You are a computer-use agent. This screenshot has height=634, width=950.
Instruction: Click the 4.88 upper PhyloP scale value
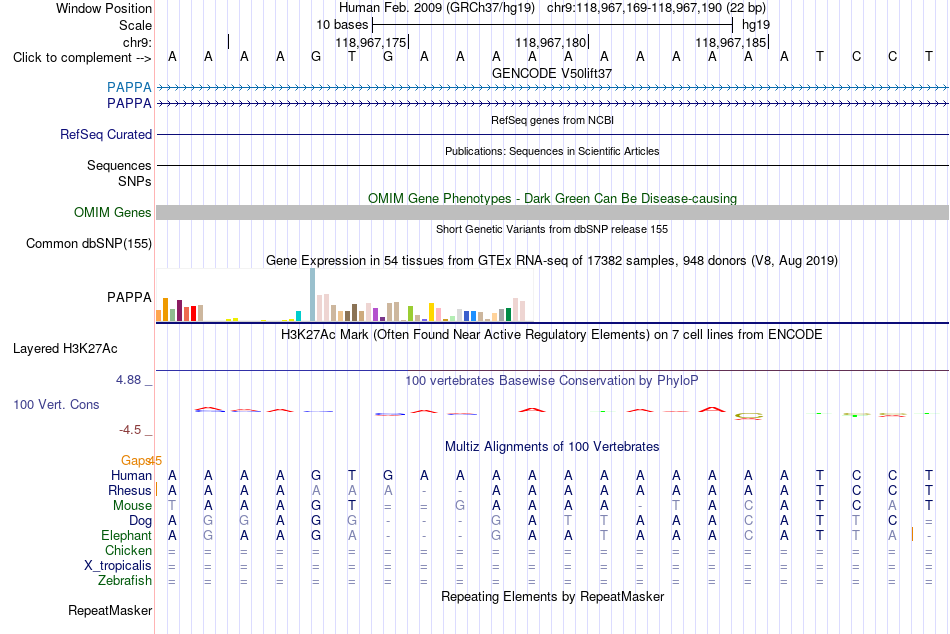point(128,380)
